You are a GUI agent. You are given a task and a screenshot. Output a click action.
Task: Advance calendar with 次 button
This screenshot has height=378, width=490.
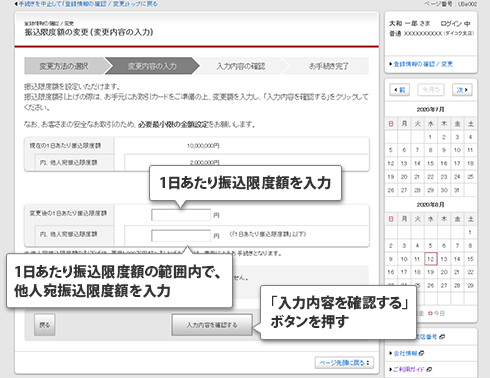462,90
